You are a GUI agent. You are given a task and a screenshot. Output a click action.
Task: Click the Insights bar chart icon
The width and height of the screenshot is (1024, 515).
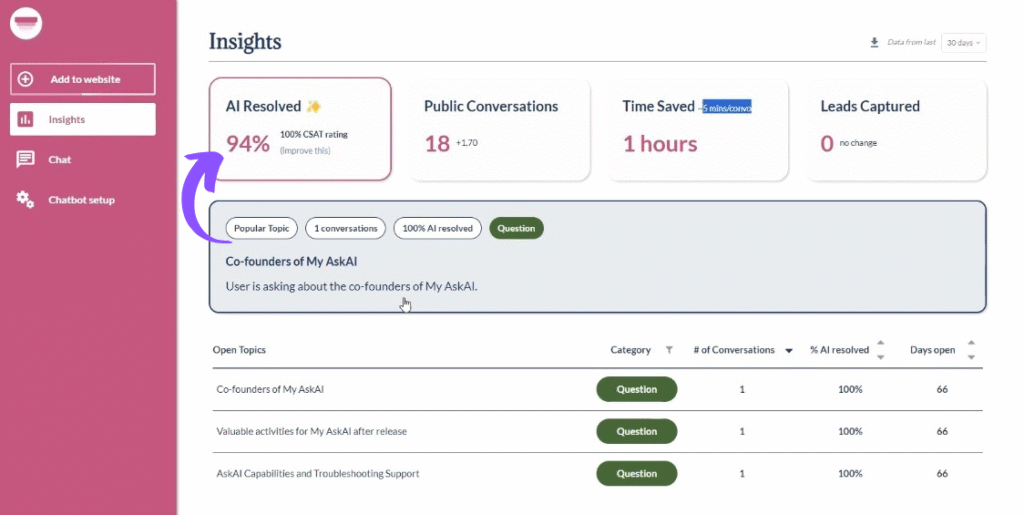click(26, 120)
